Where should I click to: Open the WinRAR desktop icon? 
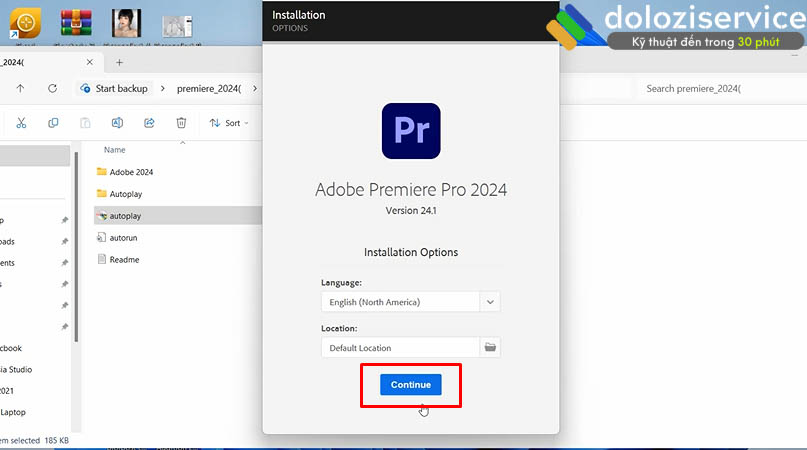click(x=77, y=23)
